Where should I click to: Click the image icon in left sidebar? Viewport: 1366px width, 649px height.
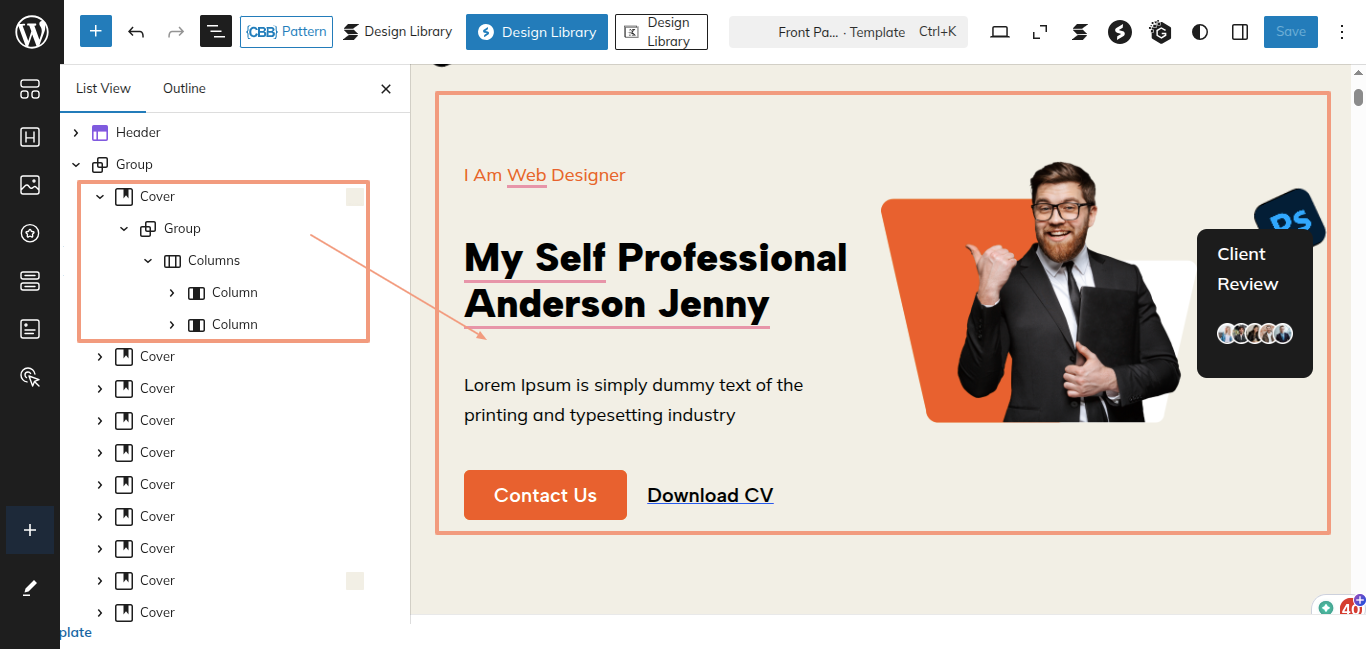[30, 185]
